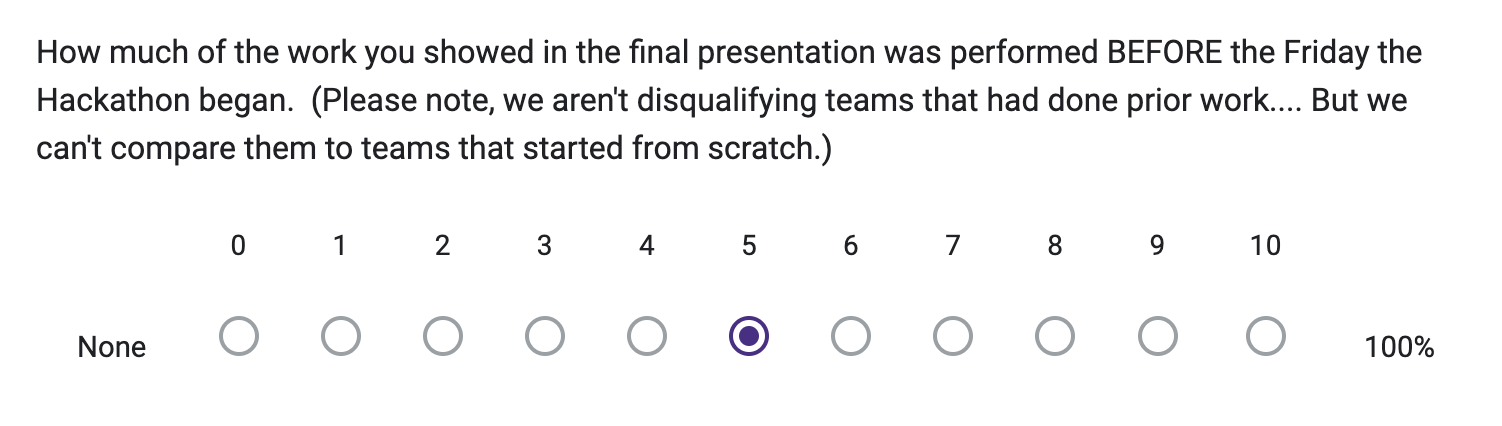1502x426 pixels.
Task: Click the column header number 9
Action: (1157, 246)
